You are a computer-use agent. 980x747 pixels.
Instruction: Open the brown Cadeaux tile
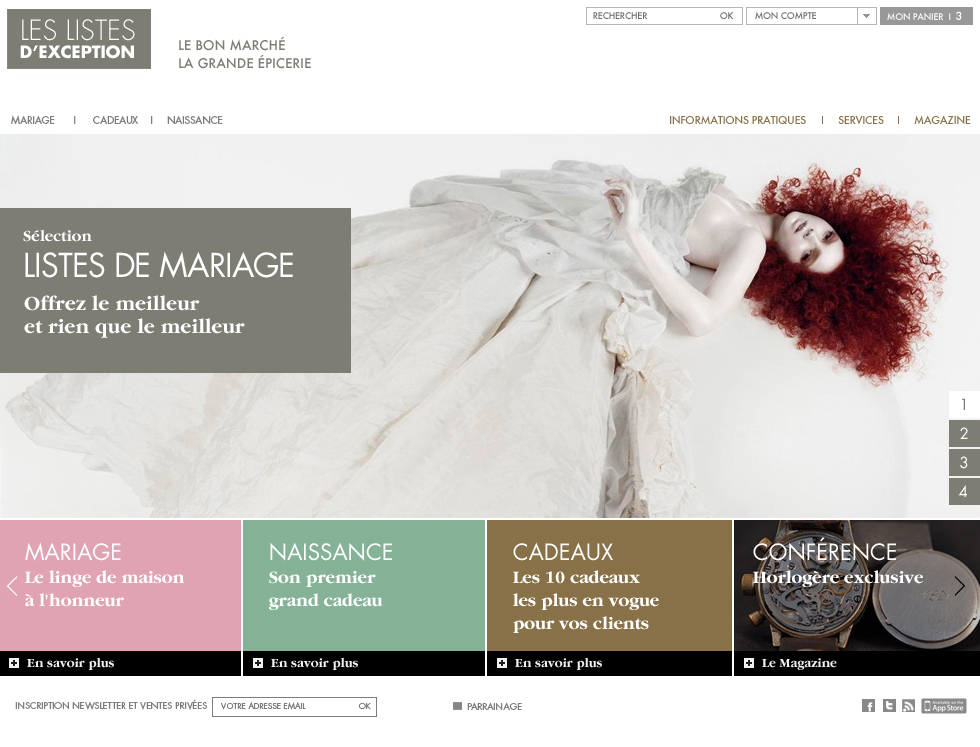pyautogui.click(x=609, y=586)
